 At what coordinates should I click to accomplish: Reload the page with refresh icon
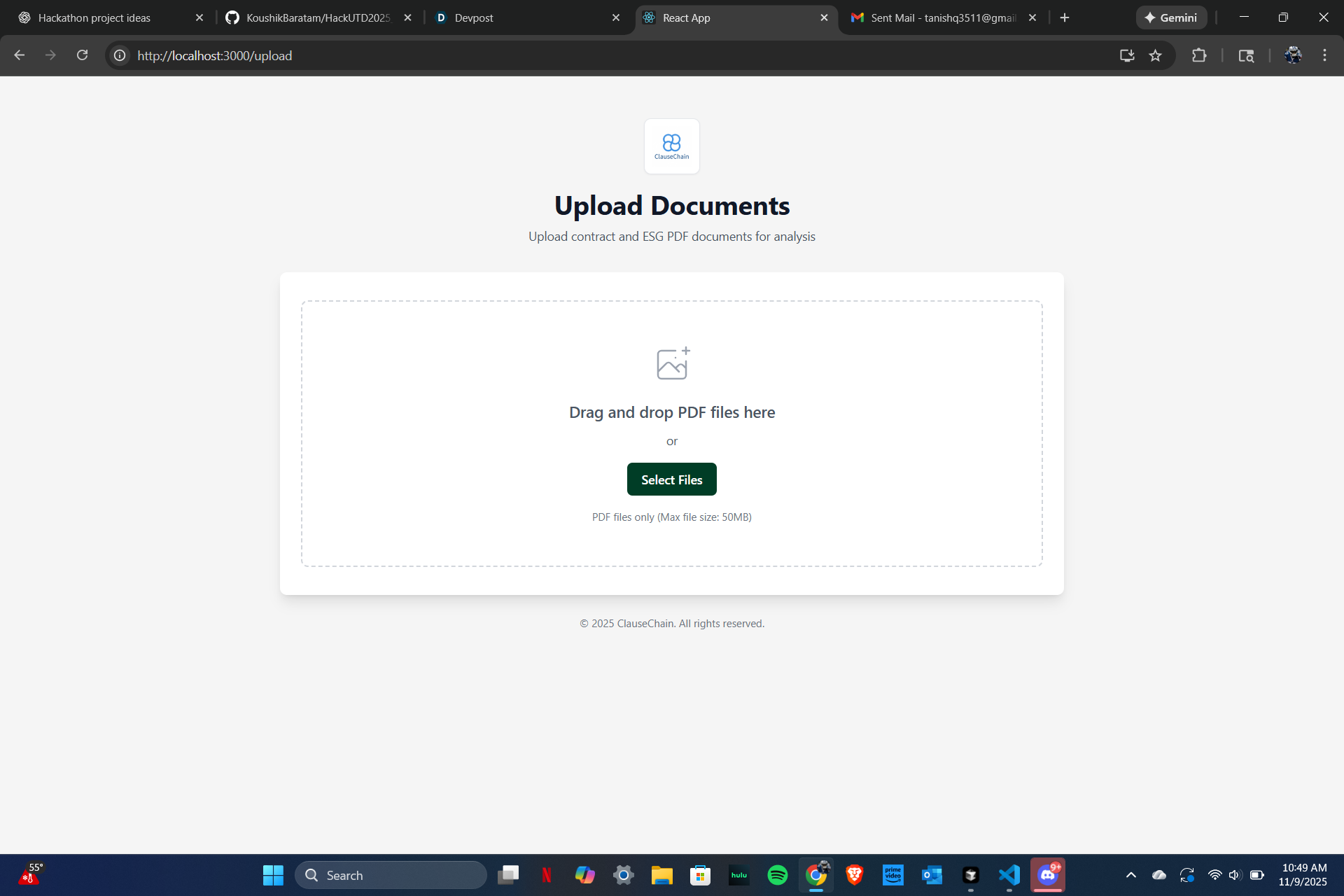(82, 55)
